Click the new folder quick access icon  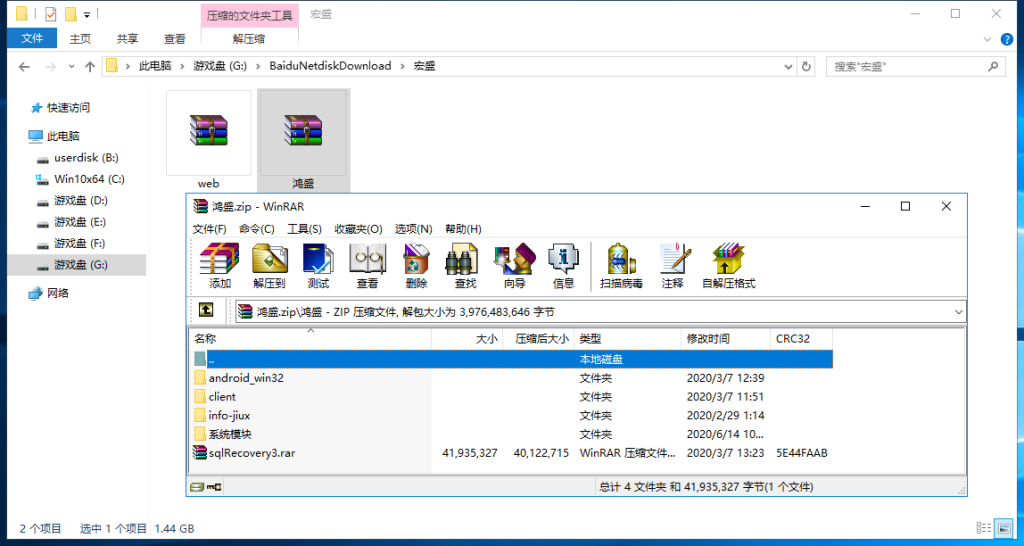71,13
